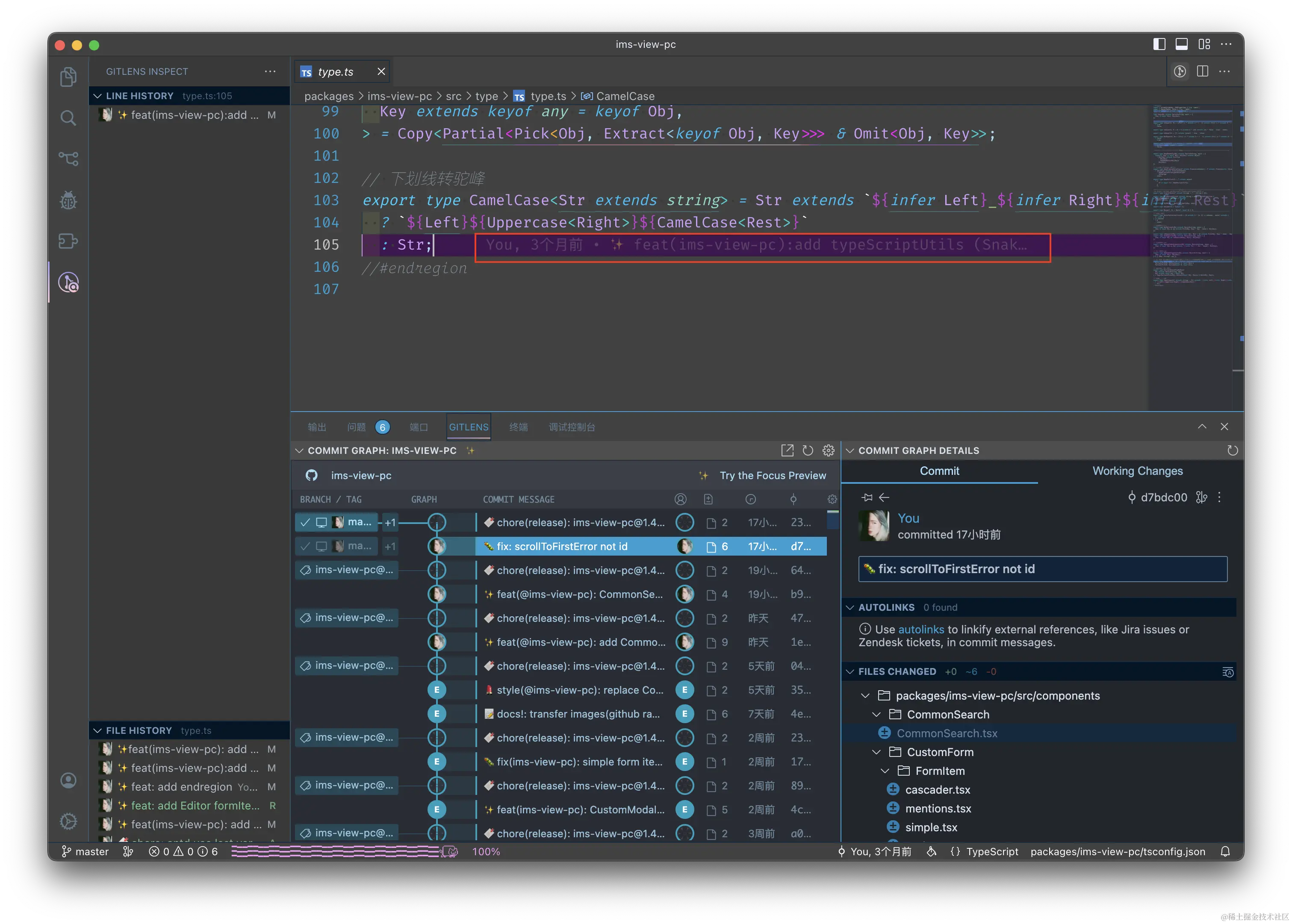Screen dimensions: 1292x924
Task: Open the Extensions view icon
Action: 68,241
